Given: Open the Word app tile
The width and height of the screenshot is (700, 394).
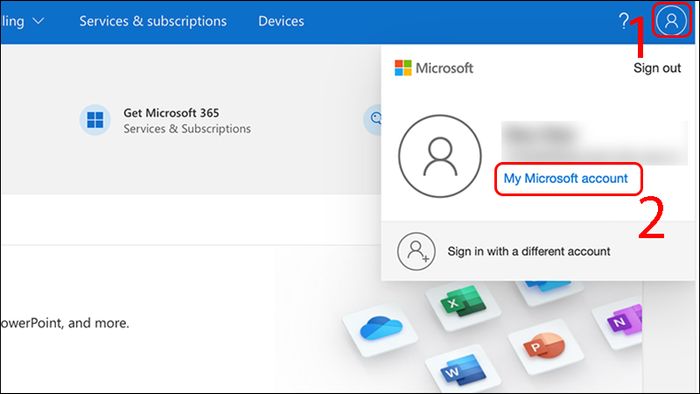Looking at the screenshot, I should 463,369.
